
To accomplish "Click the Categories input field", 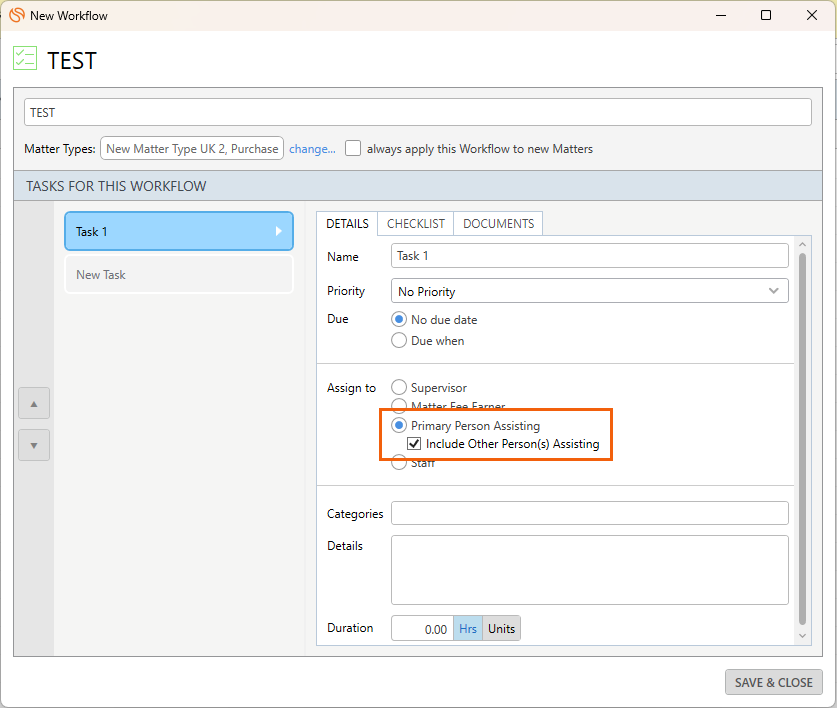I will [589, 513].
